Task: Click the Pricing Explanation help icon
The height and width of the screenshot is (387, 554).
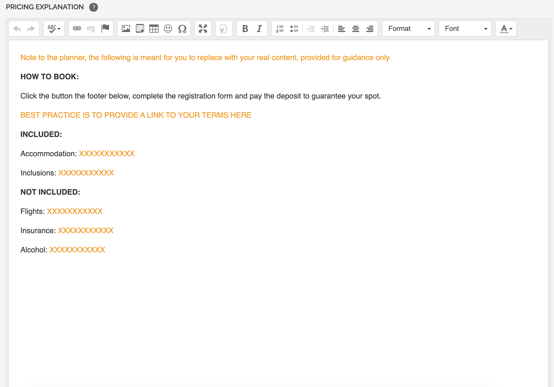Action: click(x=94, y=7)
